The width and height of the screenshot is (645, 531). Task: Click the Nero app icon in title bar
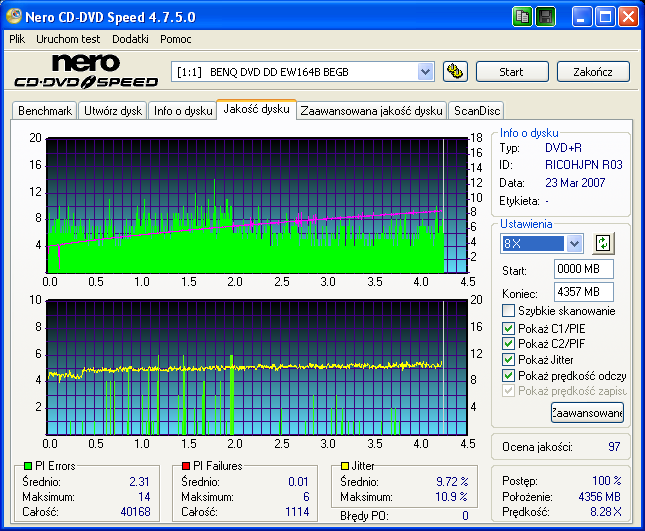coord(14,16)
